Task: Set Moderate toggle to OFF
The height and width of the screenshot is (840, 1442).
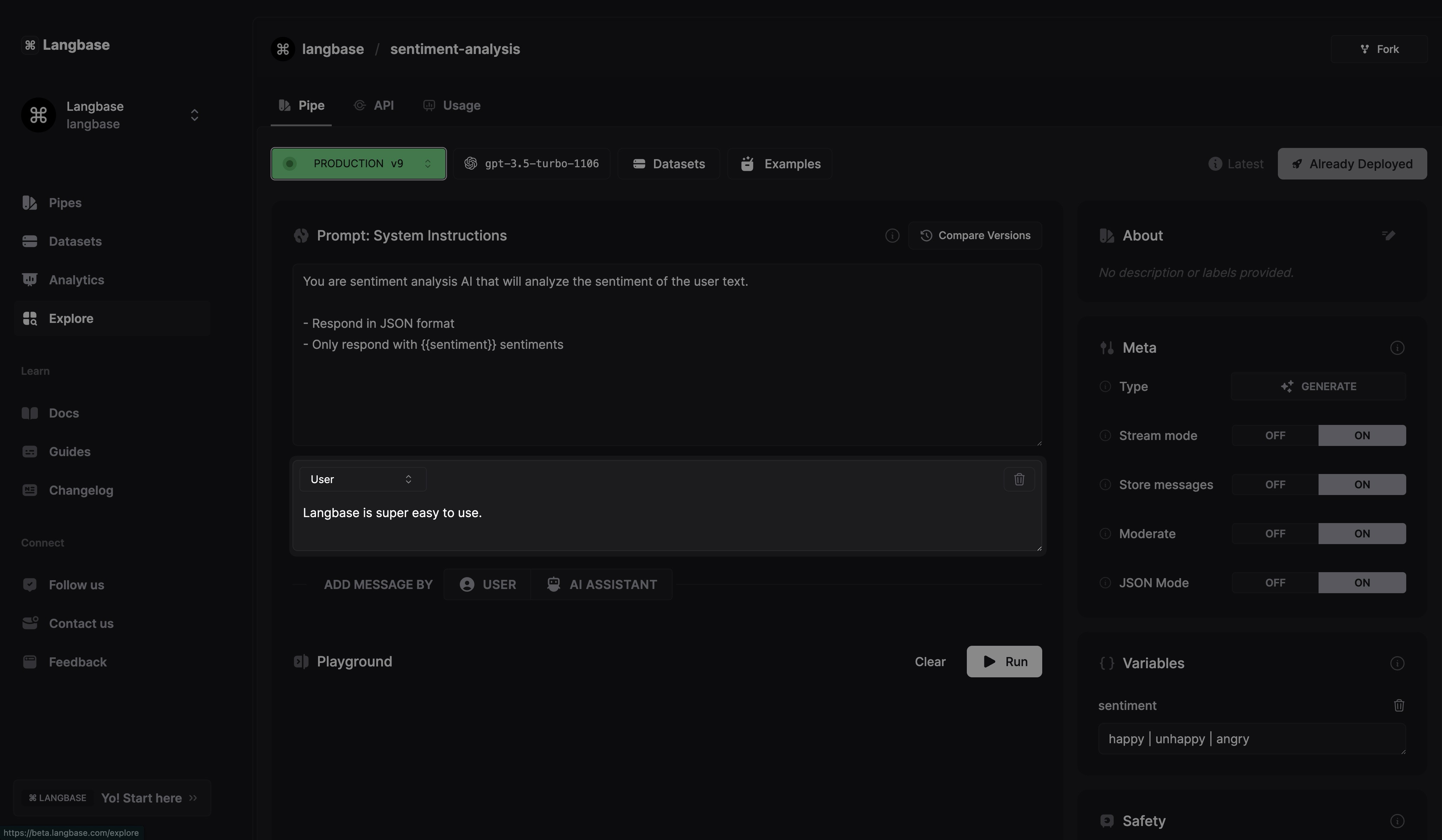Action: pyautogui.click(x=1275, y=534)
